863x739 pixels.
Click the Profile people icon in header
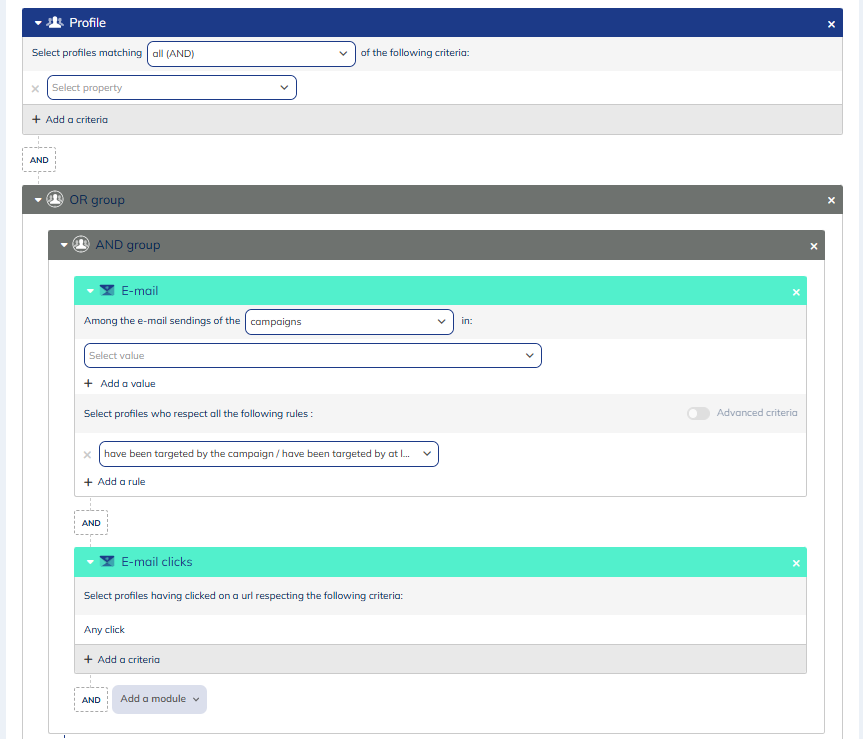[x=56, y=23]
